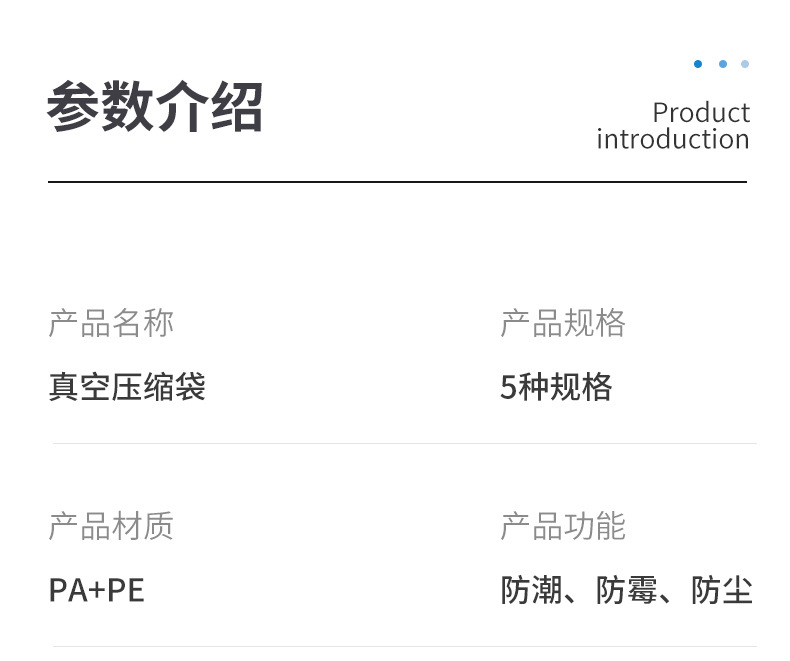Screen dimensions: 790x661
Task: Click the 防尘 function text
Action: [722, 590]
